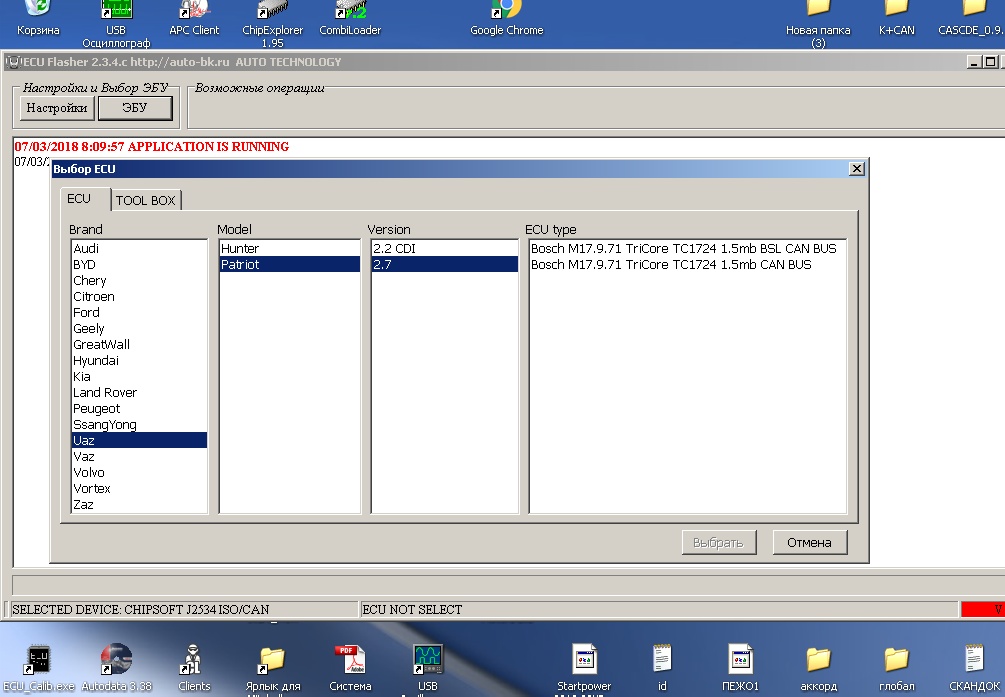Click the Выбрать button

click(x=718, y=542)
